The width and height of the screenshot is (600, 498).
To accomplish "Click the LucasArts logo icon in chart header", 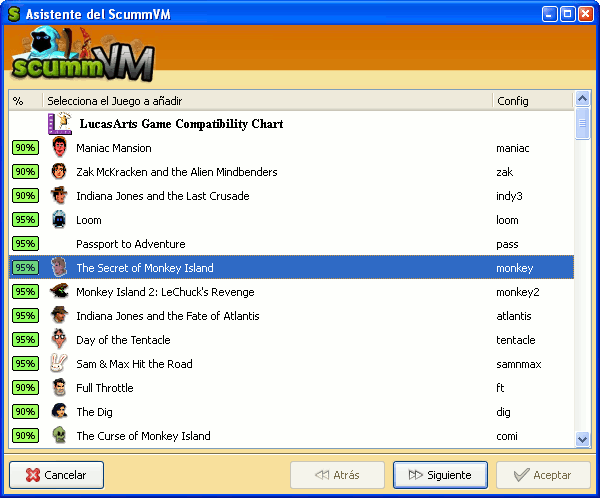I will coord(59,124).
